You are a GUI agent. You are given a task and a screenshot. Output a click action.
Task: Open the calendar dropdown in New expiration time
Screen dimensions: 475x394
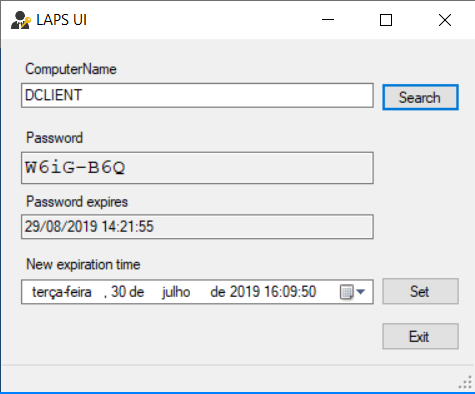click(x=352, y=292)
